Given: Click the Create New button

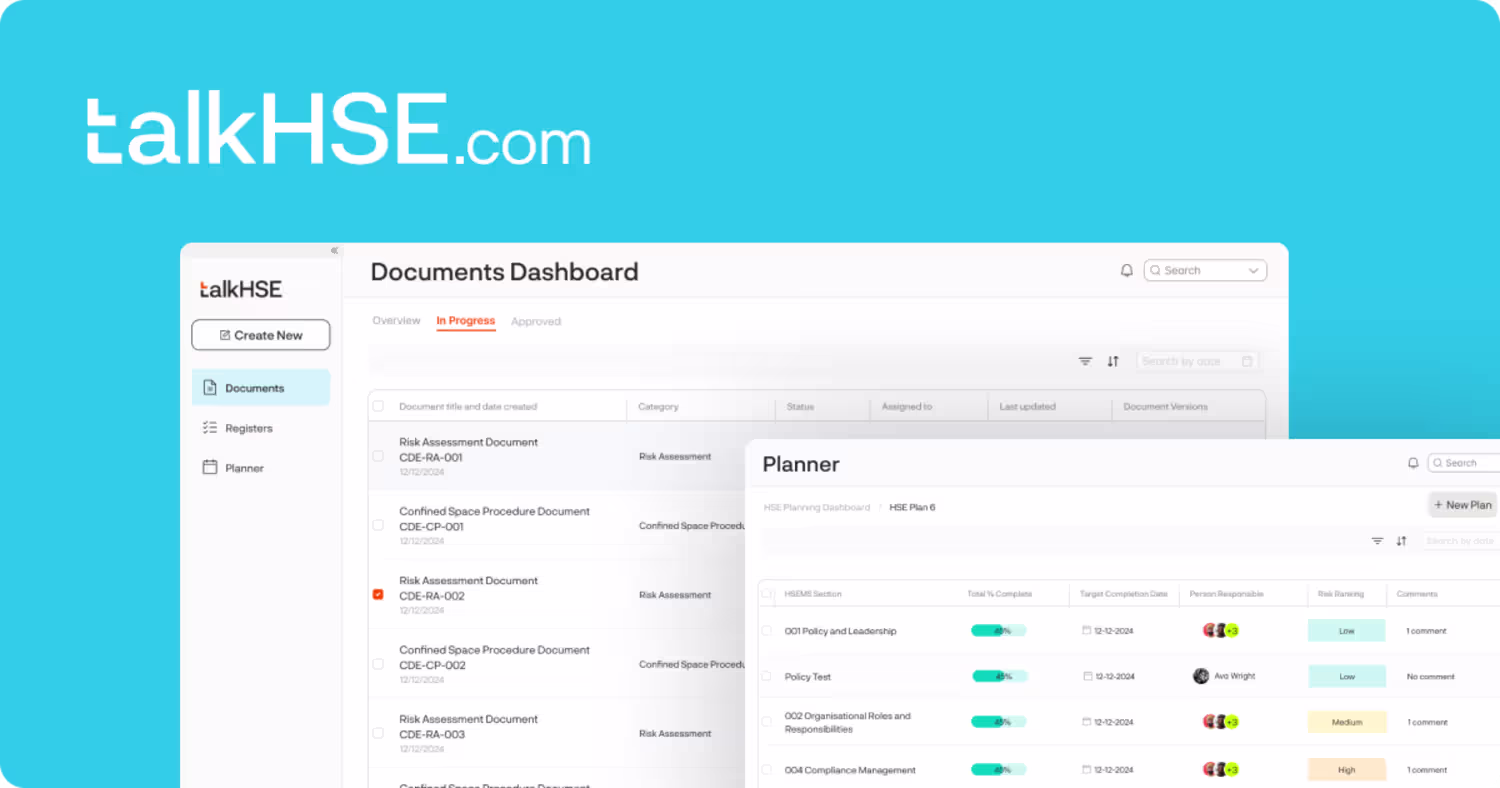Looking at the screenshot, I should tap(261, 335).
